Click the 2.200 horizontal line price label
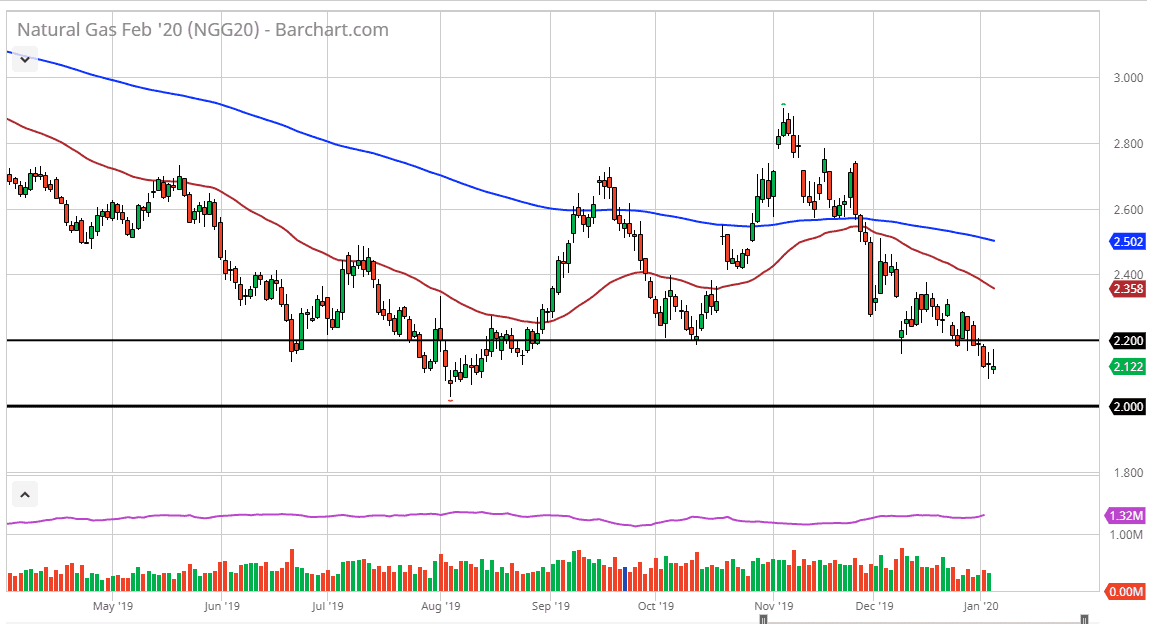 (x=1128, y=340)
